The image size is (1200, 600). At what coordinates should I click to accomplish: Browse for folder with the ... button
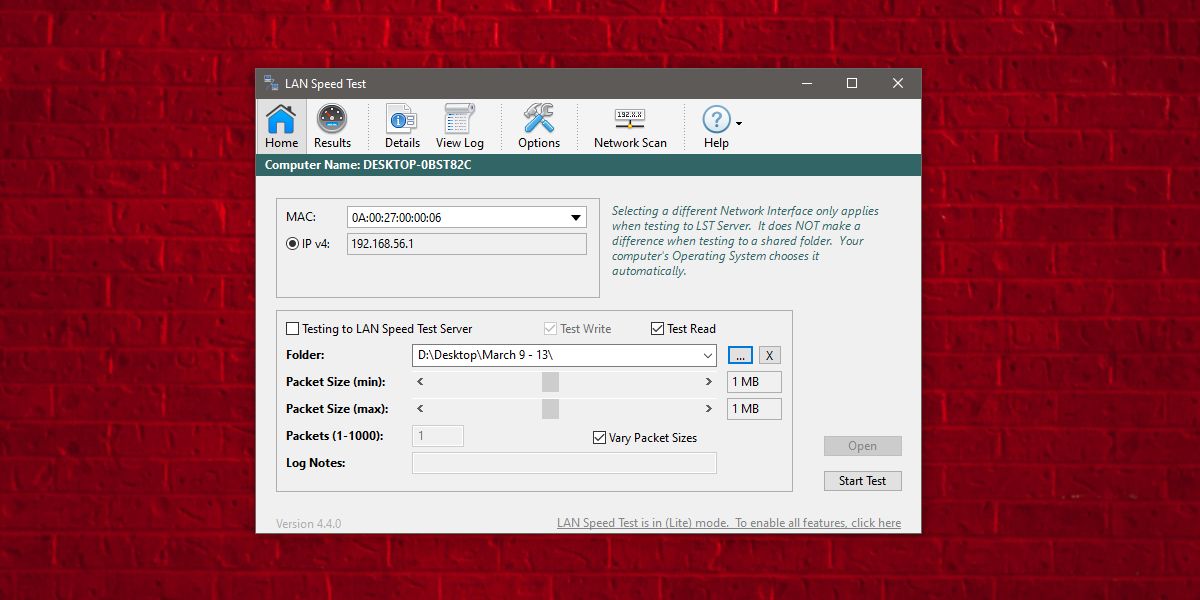point(740,355)
